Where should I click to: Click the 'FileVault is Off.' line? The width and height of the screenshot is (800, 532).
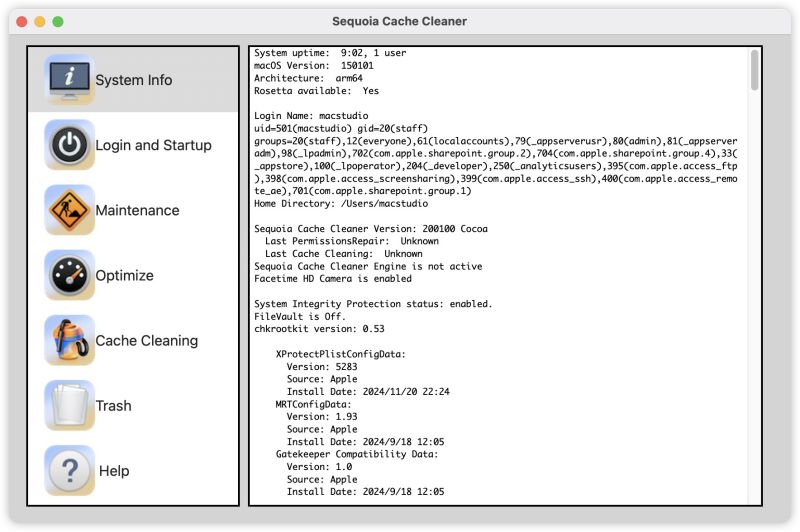click(x=300, y=316)
